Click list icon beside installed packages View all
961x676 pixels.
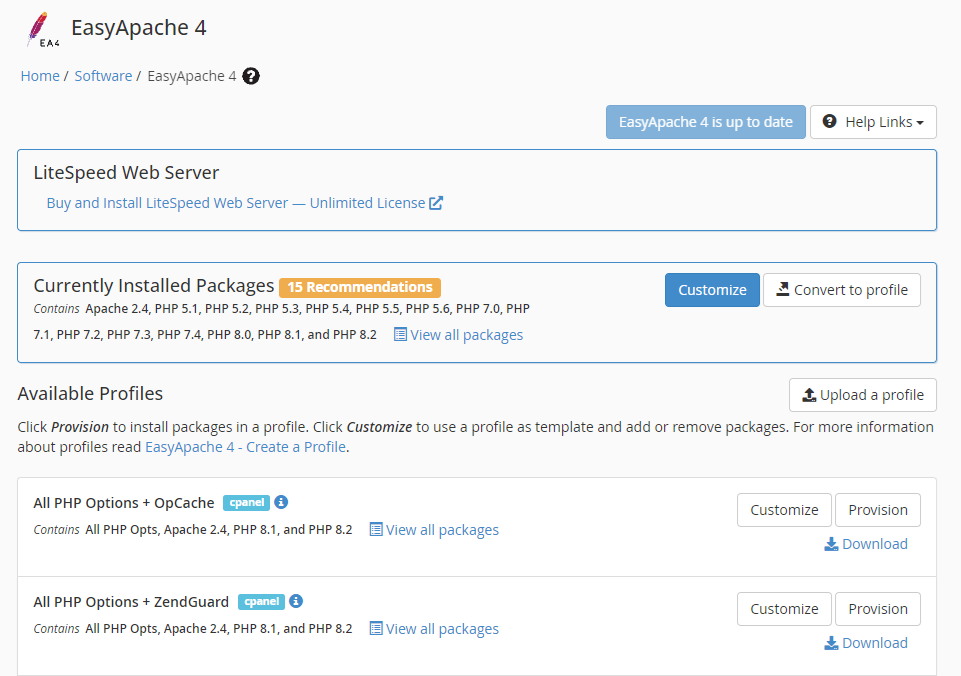point(400,335)
